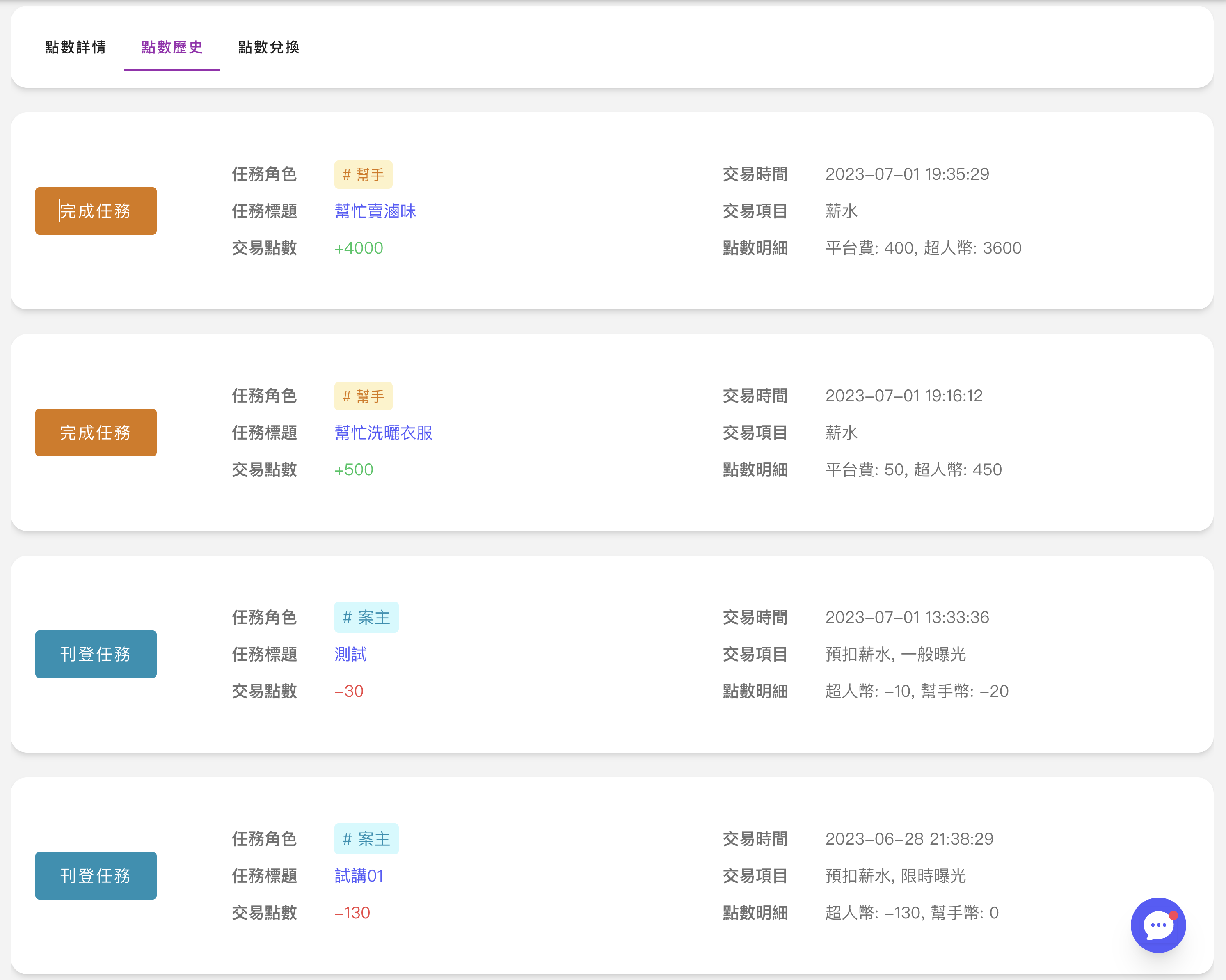Click the 完成任務 button for 幫忙賣滷味

click(96, 211)
